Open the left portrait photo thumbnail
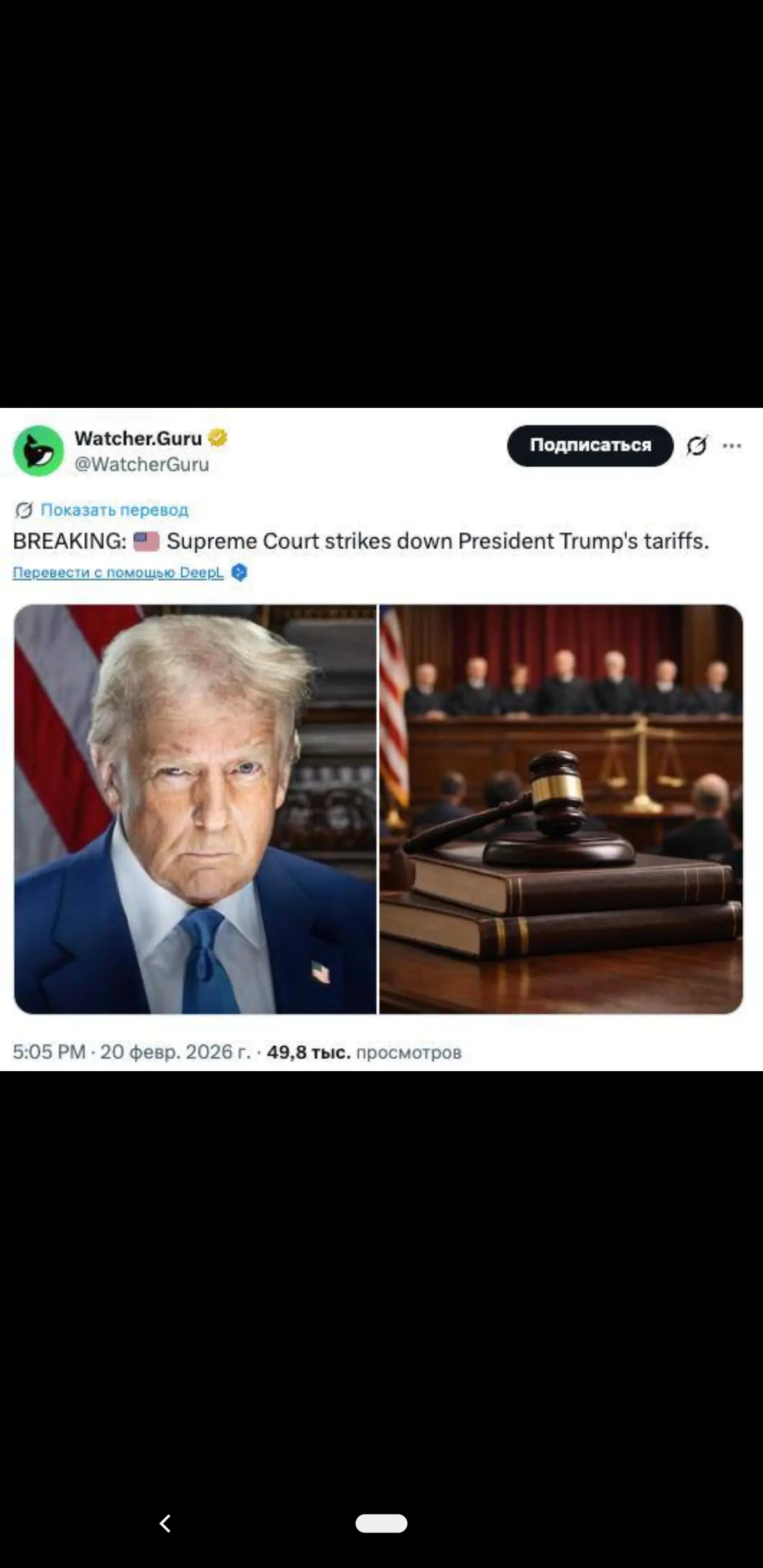 [x=195, y=809]
